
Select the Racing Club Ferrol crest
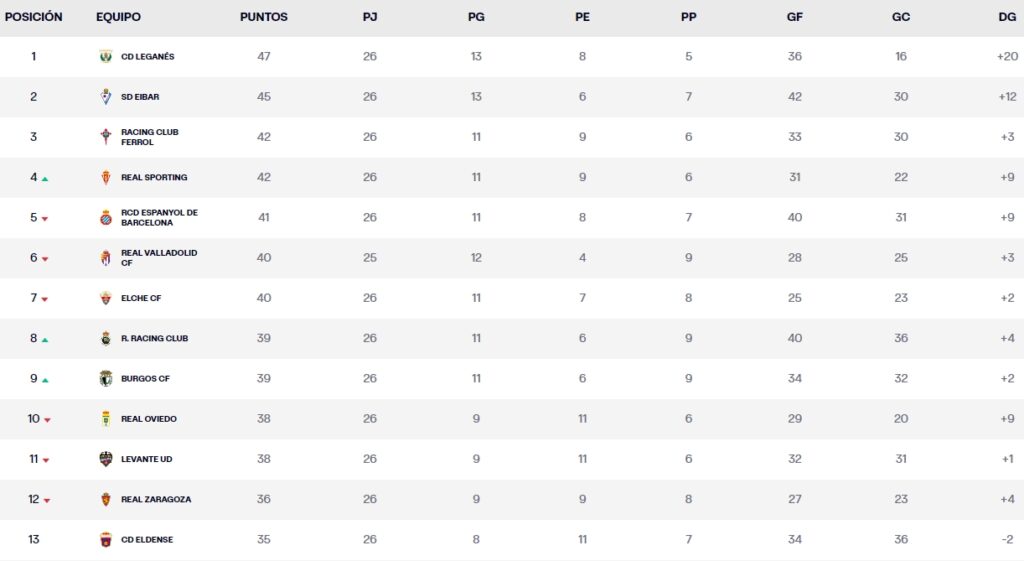click(106, 137)
